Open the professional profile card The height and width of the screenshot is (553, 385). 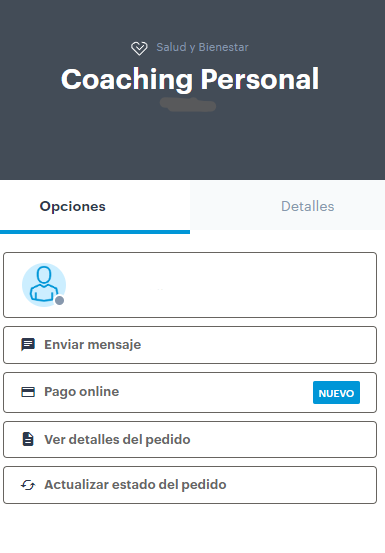(x=190, y=285)
